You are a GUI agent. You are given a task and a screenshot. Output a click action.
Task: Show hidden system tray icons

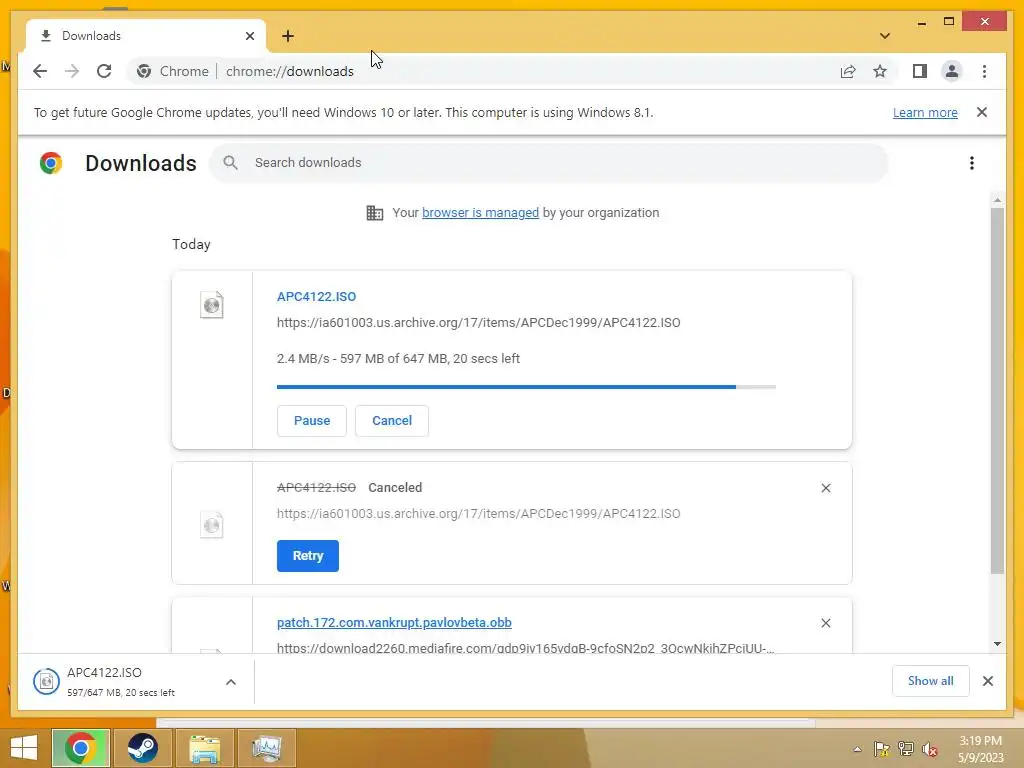(857, 749)
